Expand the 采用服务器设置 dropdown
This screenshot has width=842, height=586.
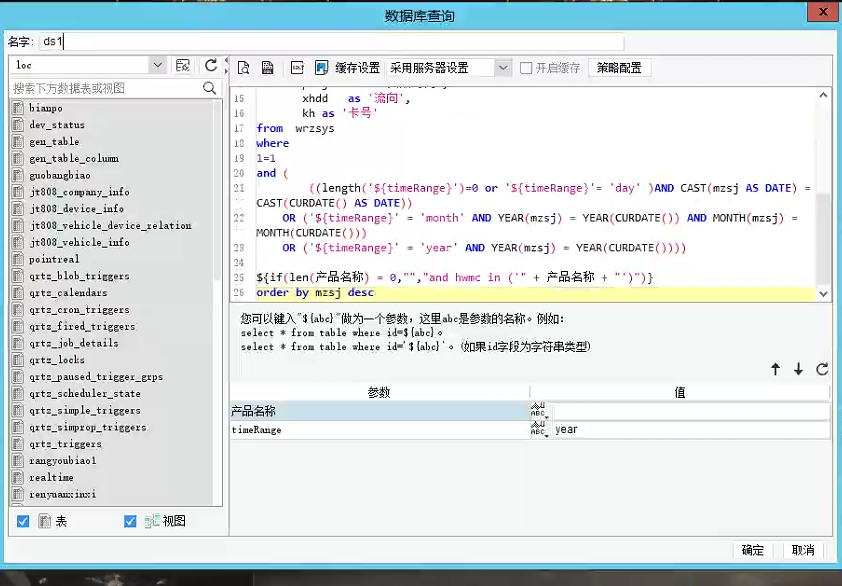click(x=503, y=68)
